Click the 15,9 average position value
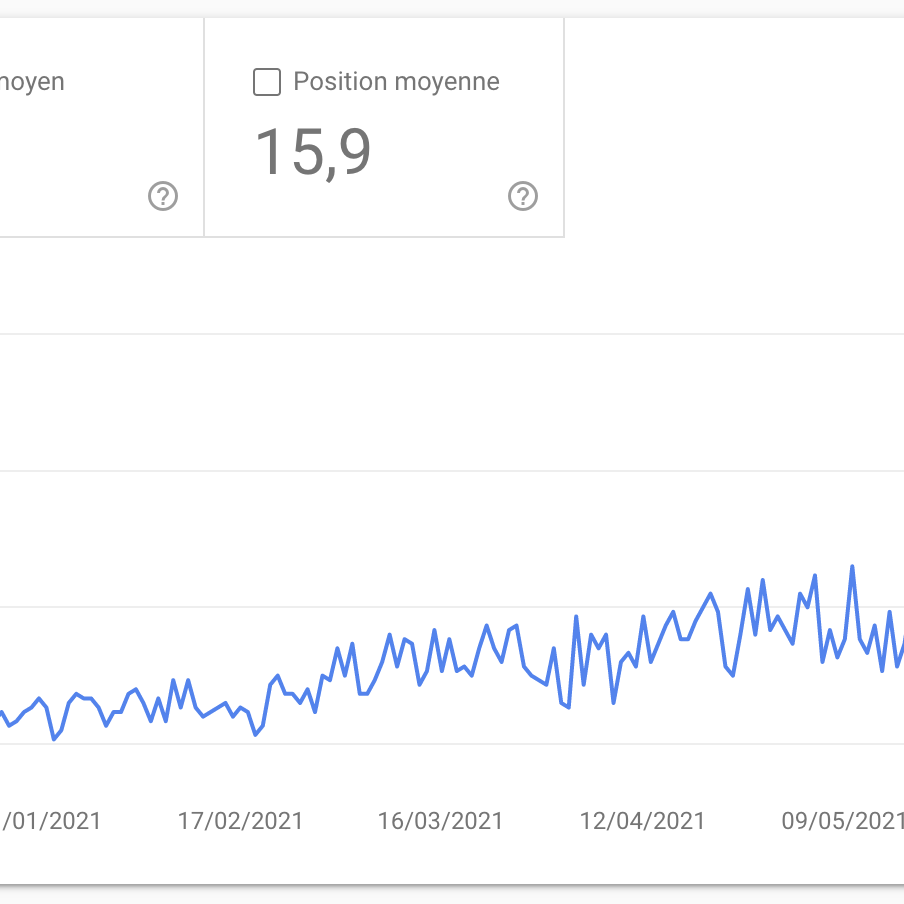This screenshot has width=904, height=904. [x=313, y=152]
